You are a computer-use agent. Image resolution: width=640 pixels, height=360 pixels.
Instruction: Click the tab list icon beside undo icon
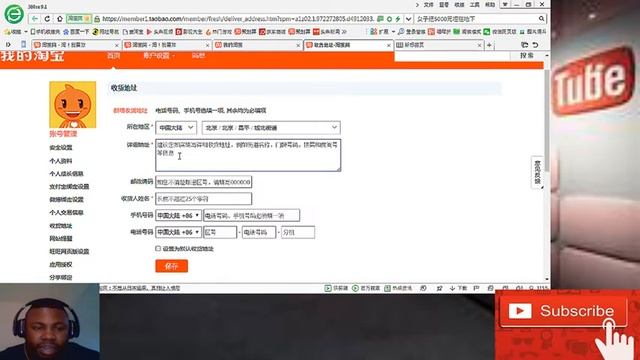(x=524, y=45)
